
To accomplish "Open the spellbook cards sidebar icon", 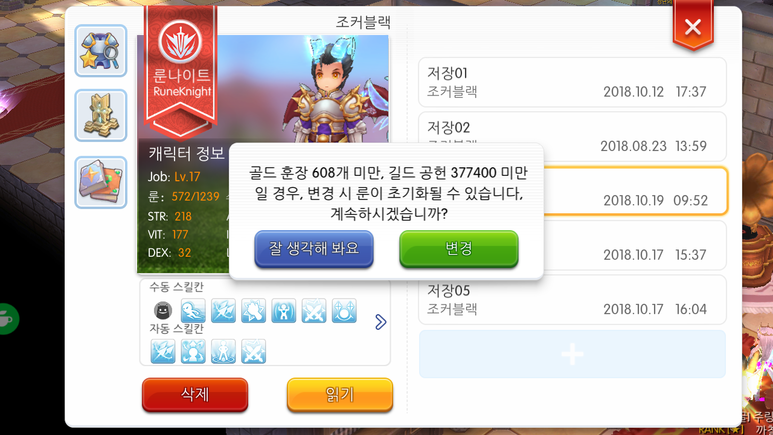I will click(101, 182).
